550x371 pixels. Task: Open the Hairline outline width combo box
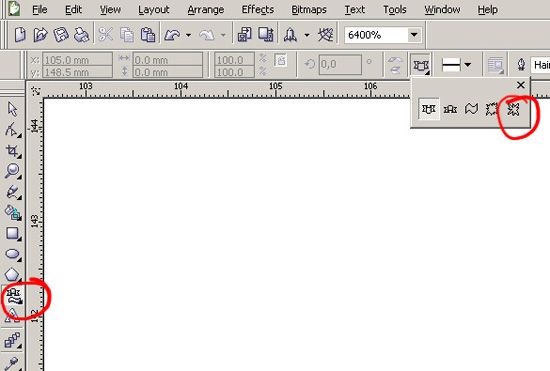[x=540, y=65]
